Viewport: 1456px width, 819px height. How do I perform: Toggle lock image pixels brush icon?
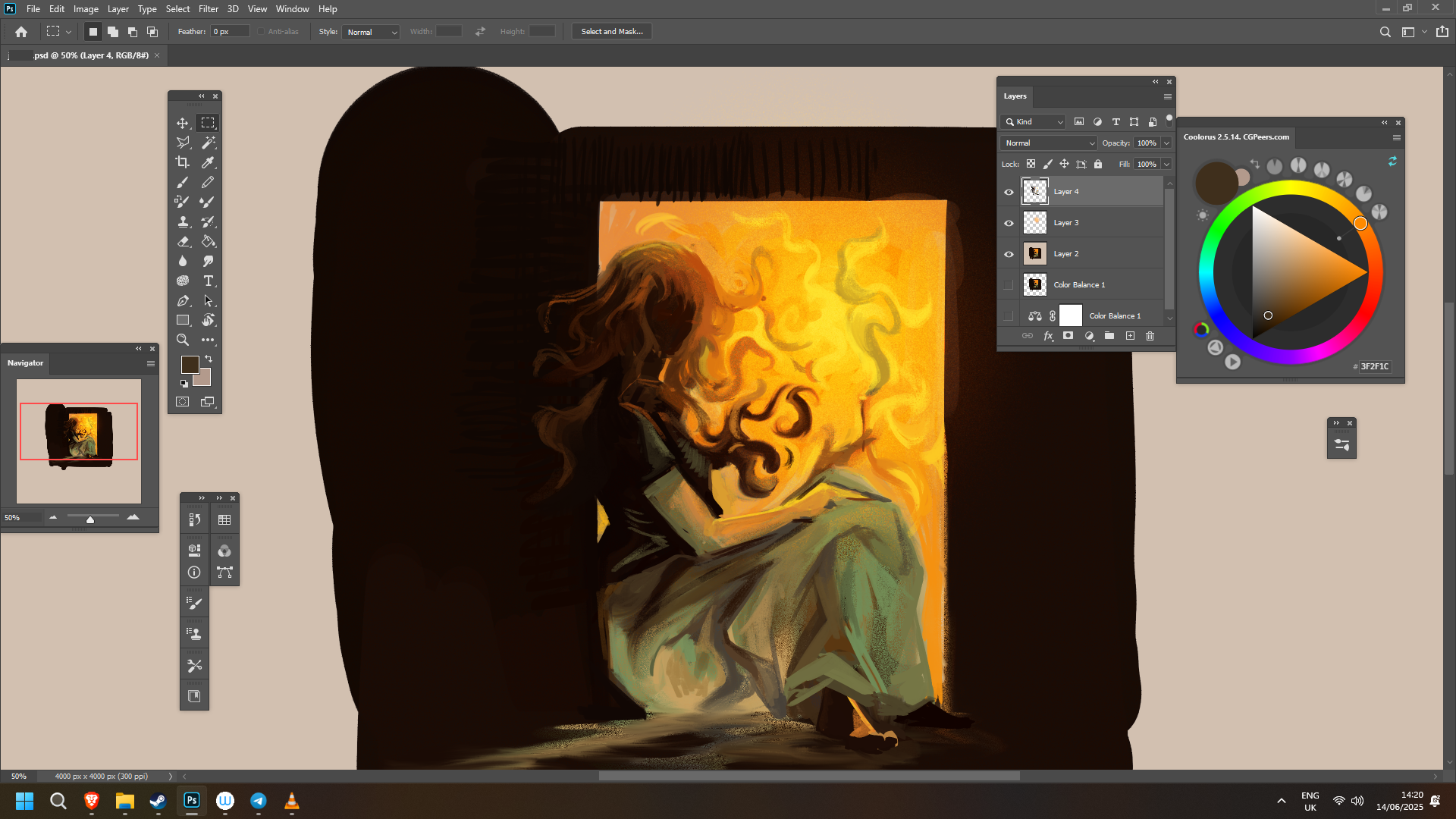pyautogui.click(x=1047, y=164)
